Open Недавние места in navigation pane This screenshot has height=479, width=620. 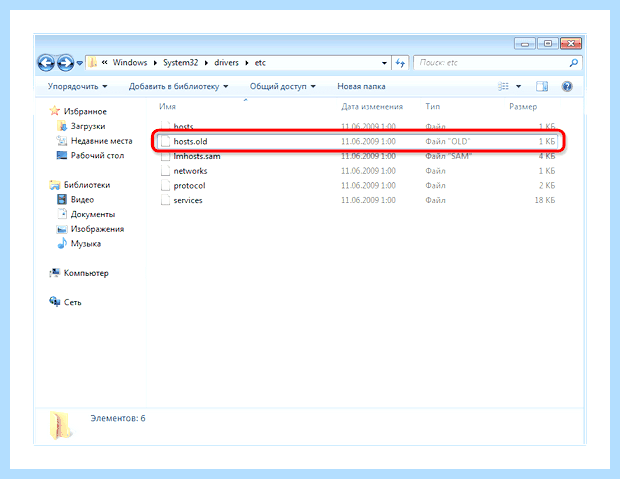click(x=102, y=141)
